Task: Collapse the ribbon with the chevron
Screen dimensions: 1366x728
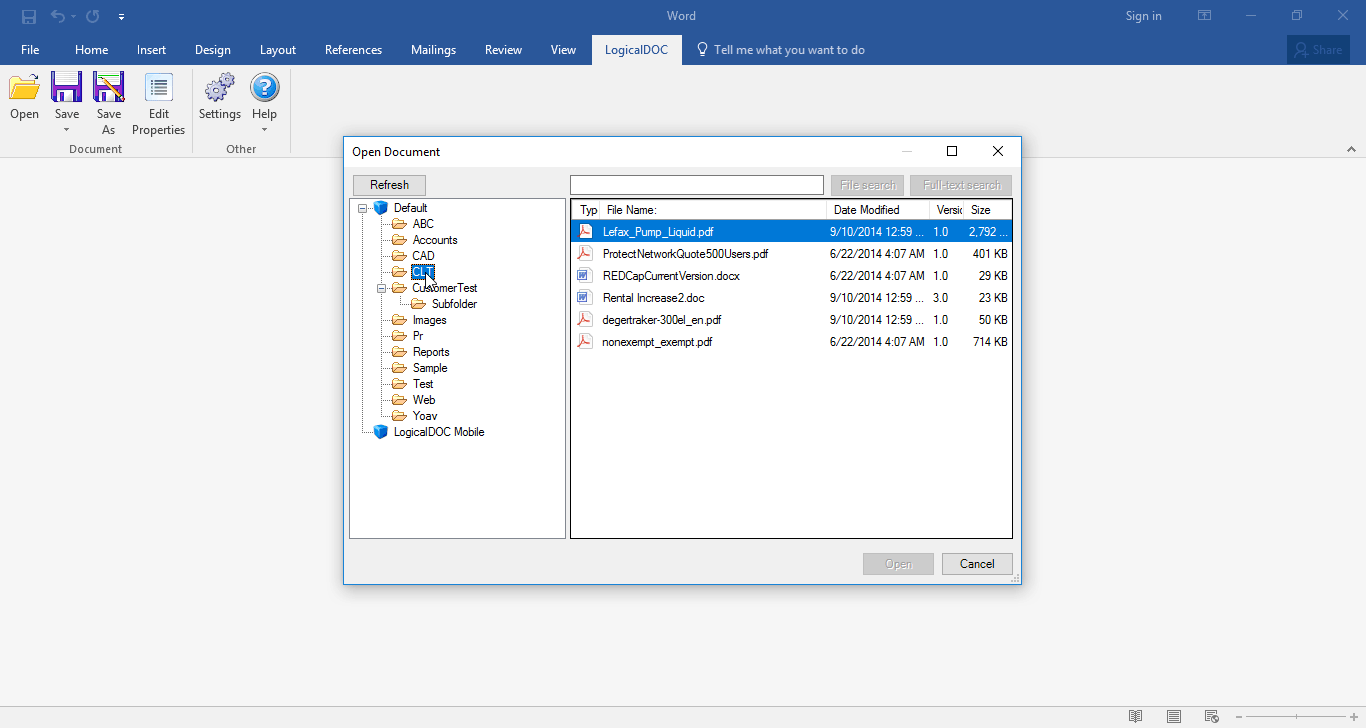Action: (1351, 149)
